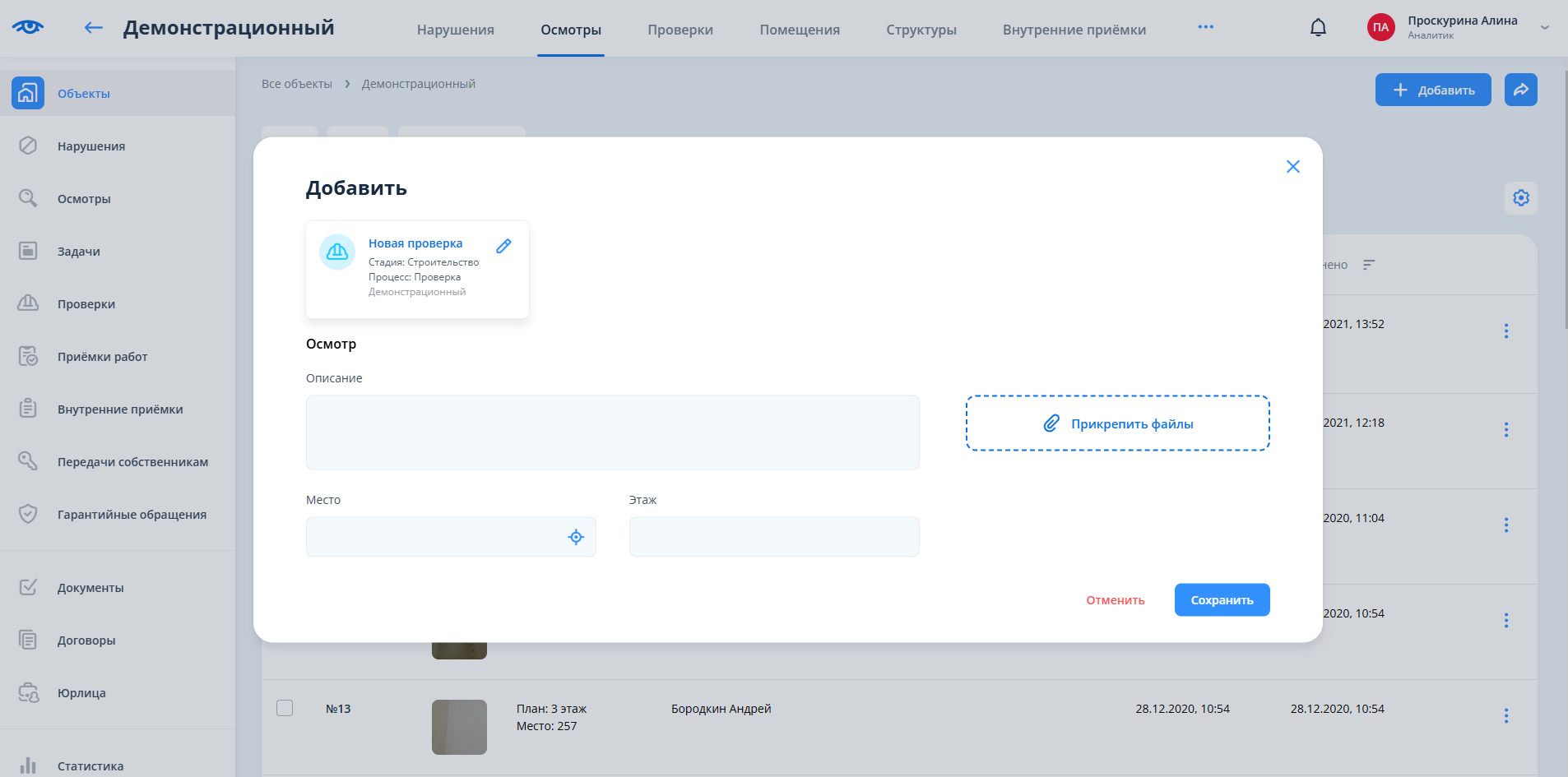Switch to the Нарушения tab

pos(455,30)
